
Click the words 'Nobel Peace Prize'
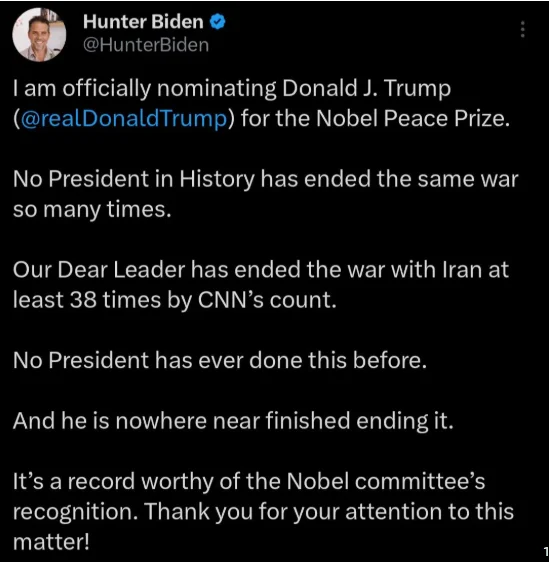(x=412, y=118)
